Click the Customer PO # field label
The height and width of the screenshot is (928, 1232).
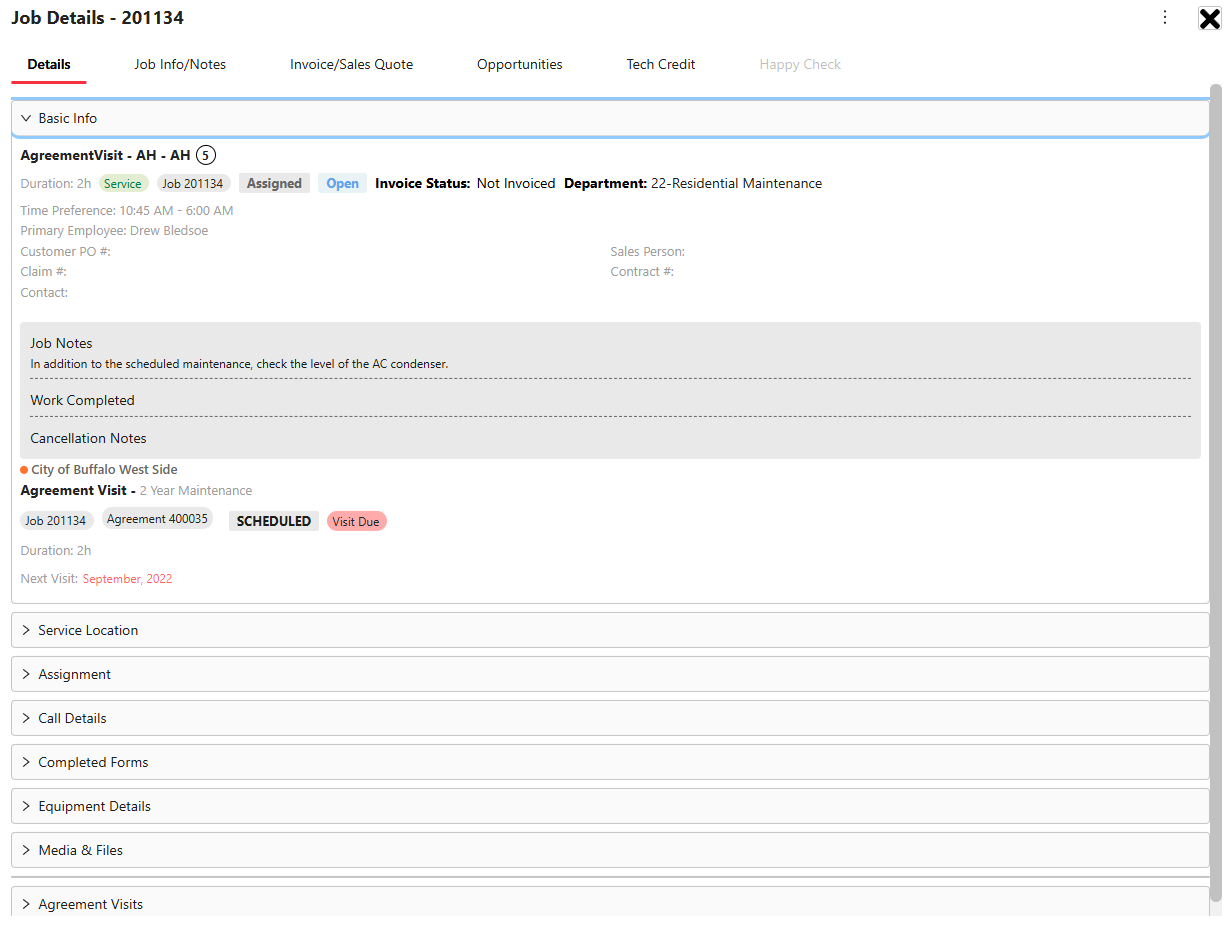click(65, 252)
